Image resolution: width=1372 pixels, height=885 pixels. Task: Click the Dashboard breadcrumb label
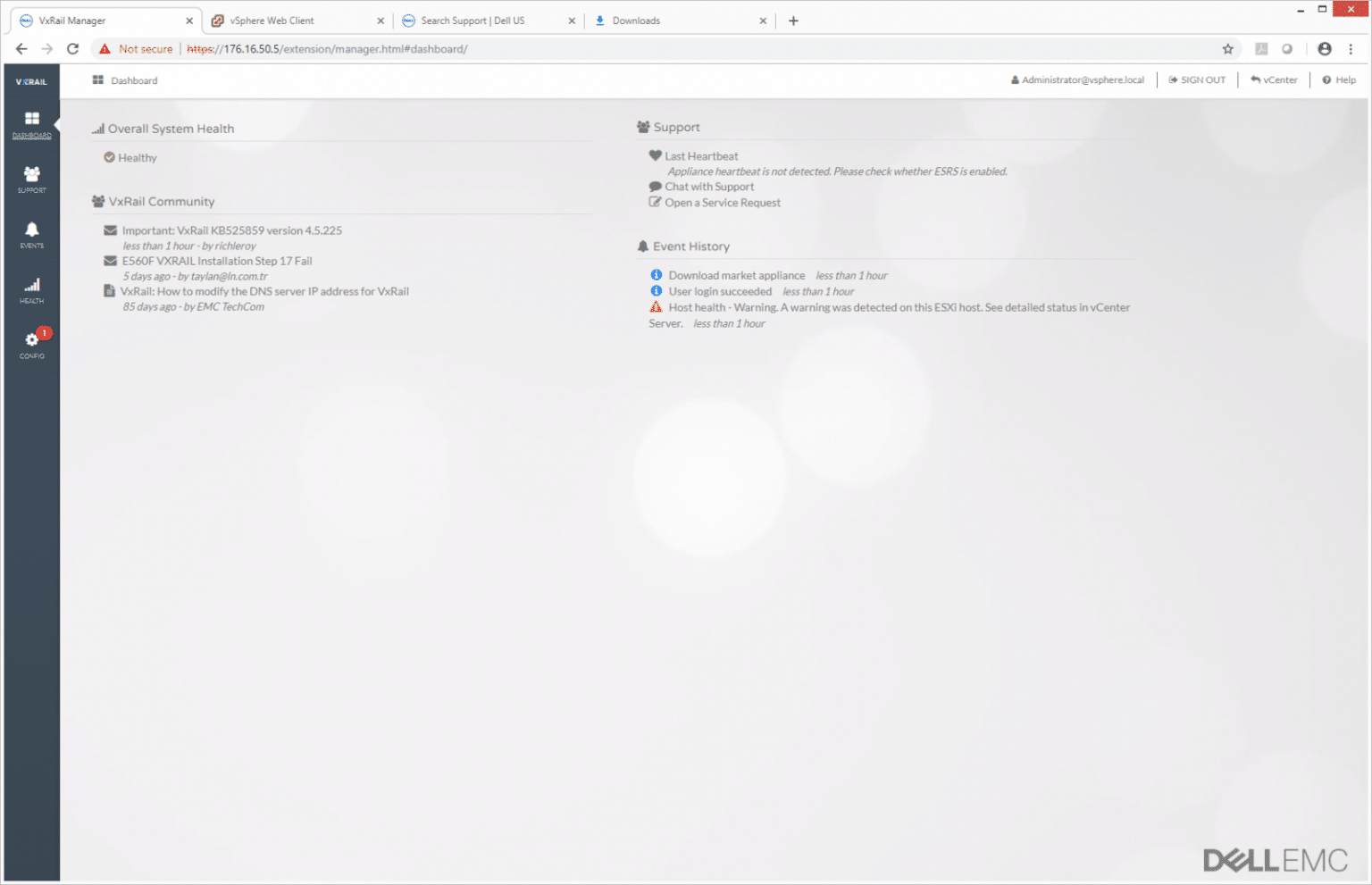(x=134, y=80)
